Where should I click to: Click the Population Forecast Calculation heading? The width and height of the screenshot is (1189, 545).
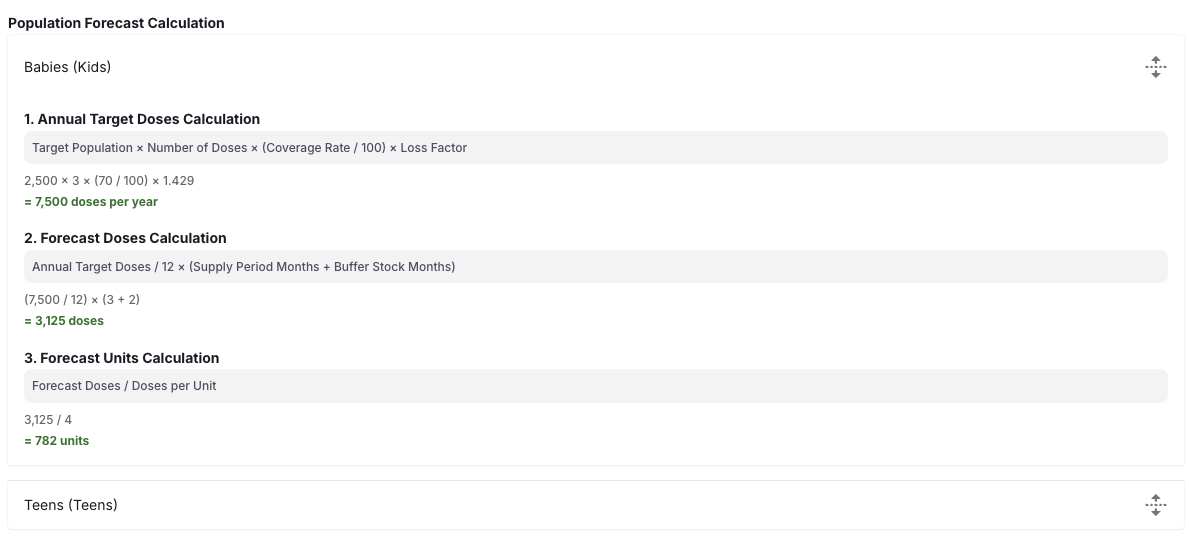point(116,23)
